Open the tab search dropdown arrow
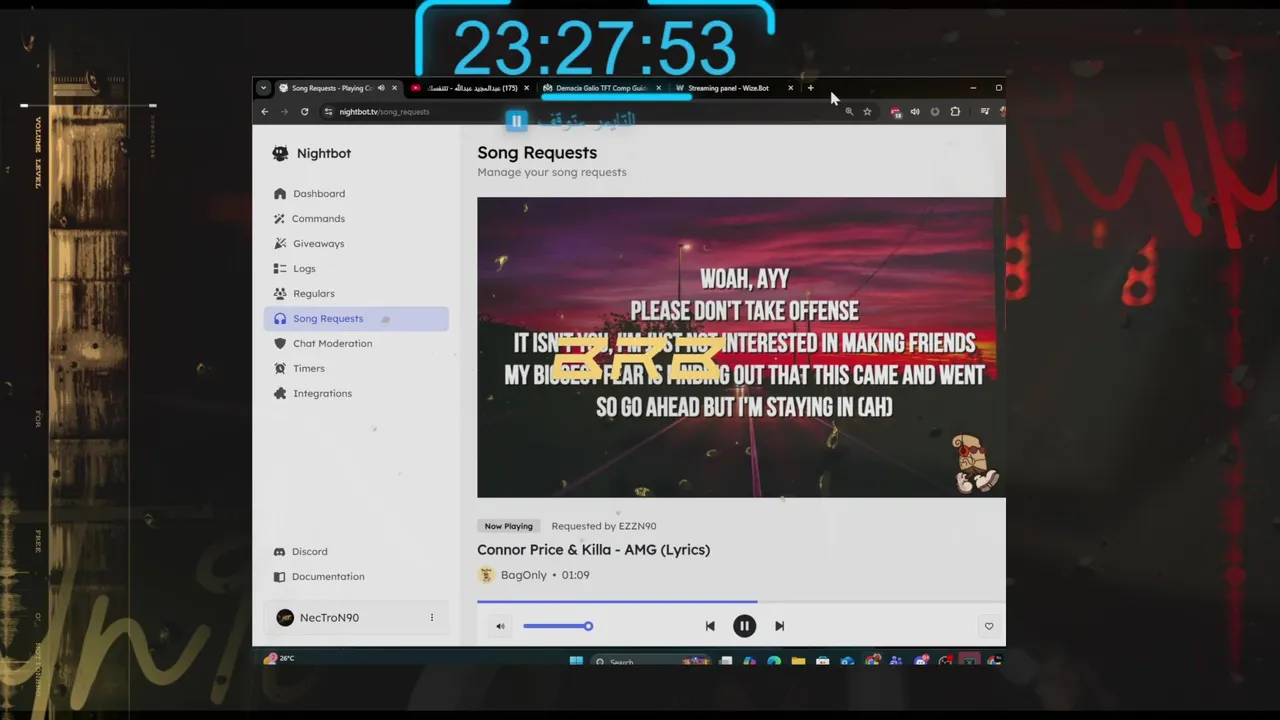 click(x=263, y=88)
